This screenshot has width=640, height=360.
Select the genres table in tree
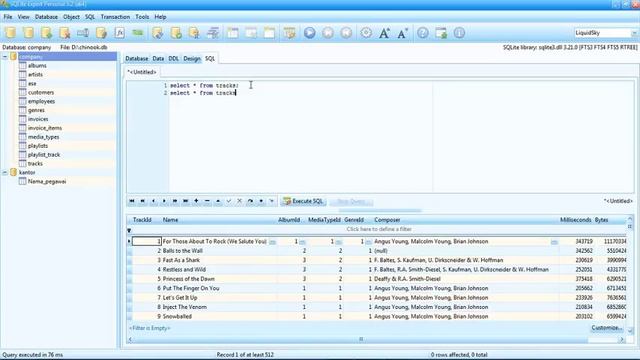pos(36,110)
